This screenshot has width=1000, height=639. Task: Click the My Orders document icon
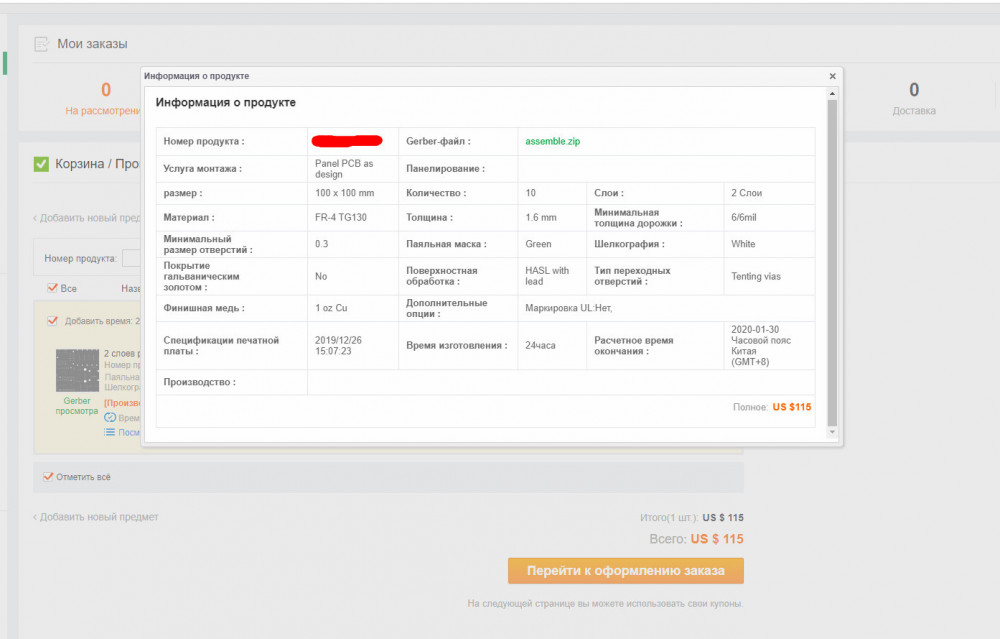point(41,44)
